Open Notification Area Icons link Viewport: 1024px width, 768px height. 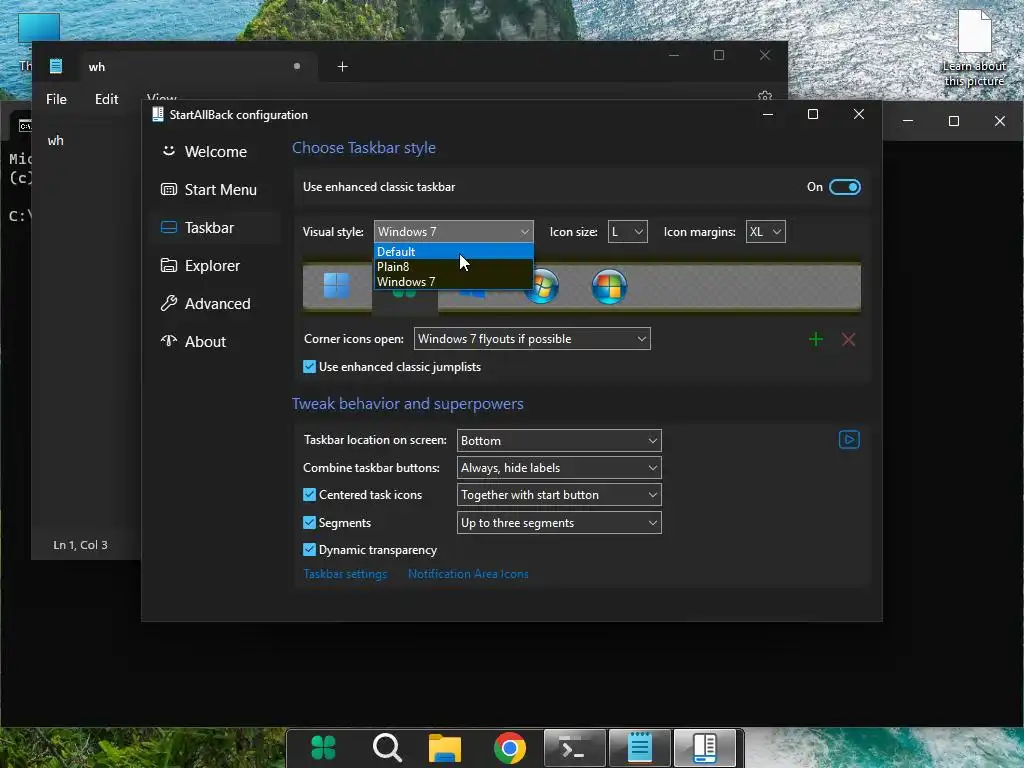tap(468, 574)
